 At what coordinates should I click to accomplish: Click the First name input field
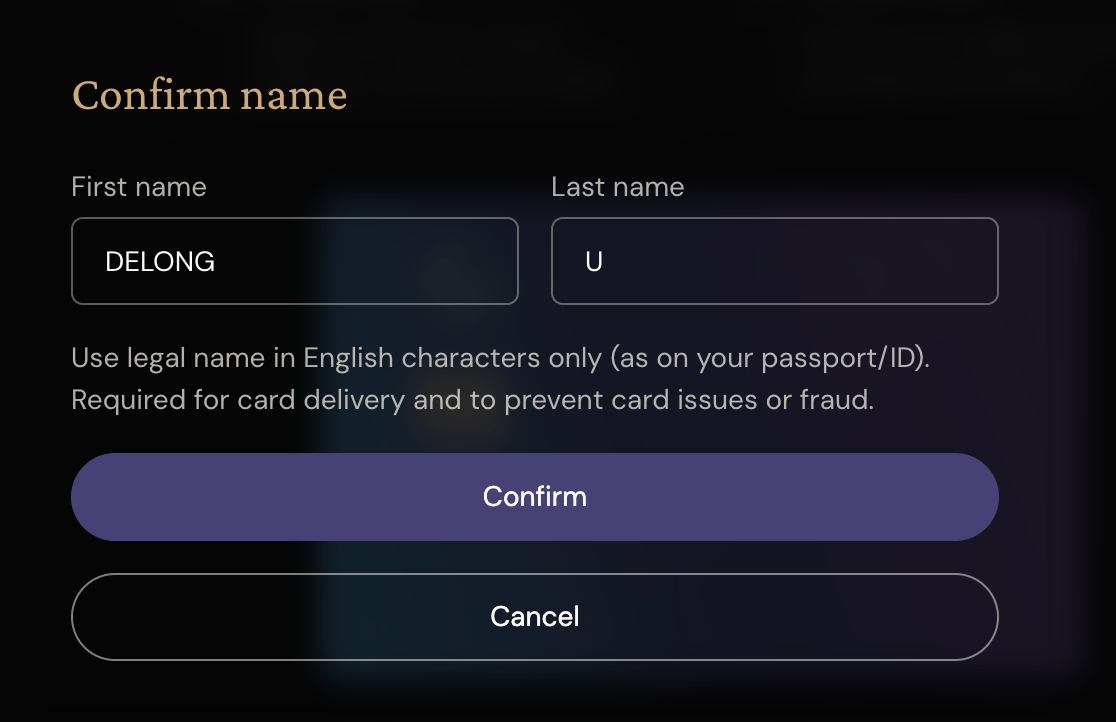294,261
